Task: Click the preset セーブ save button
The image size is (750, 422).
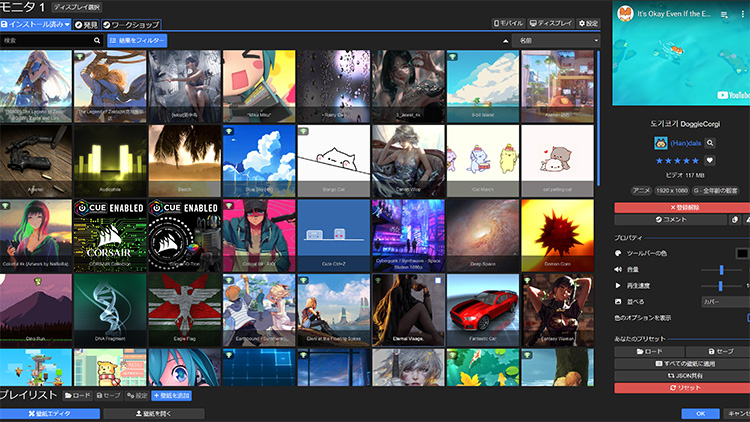Action: (x=718, y=351)
